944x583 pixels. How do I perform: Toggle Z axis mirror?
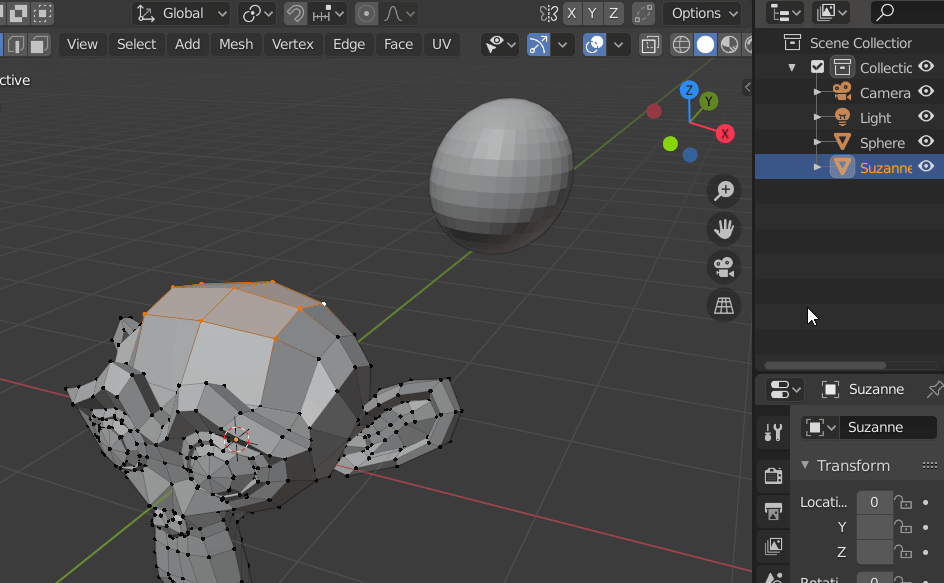pyautogui.click(x=613, y=13)
